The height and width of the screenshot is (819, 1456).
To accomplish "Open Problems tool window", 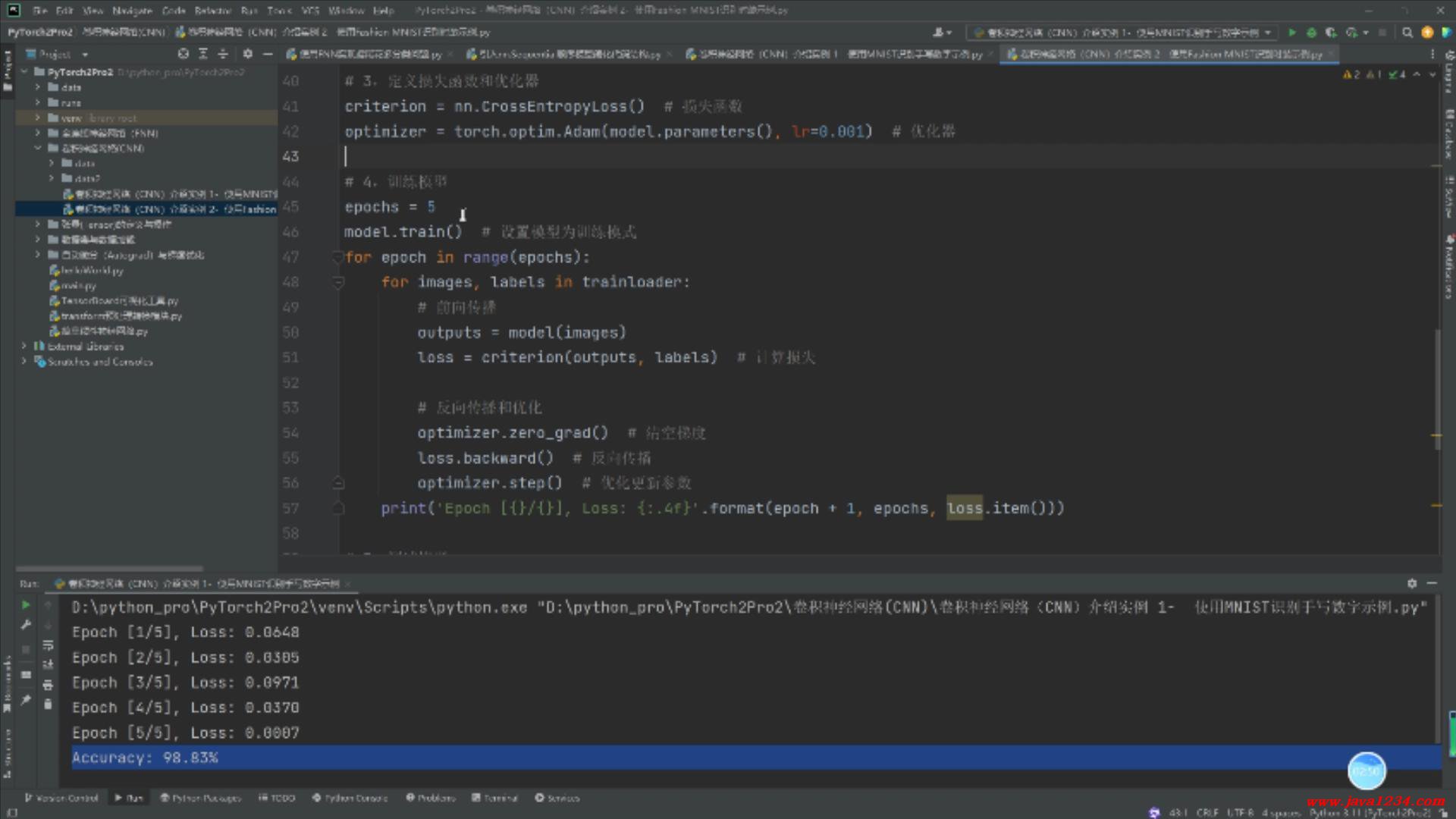I will (x=431, y=798).
